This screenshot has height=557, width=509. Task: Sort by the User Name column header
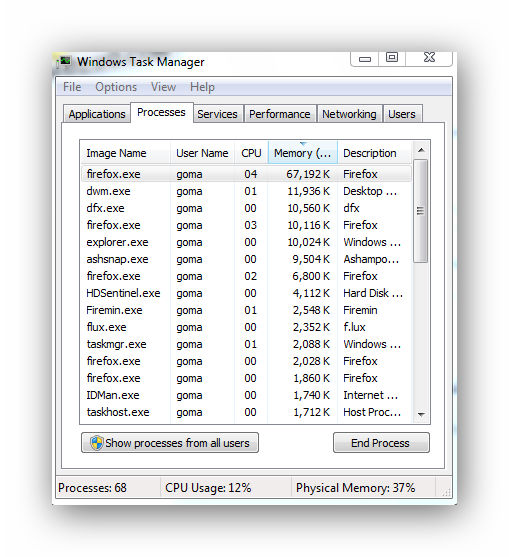click(x=202, y=153)
